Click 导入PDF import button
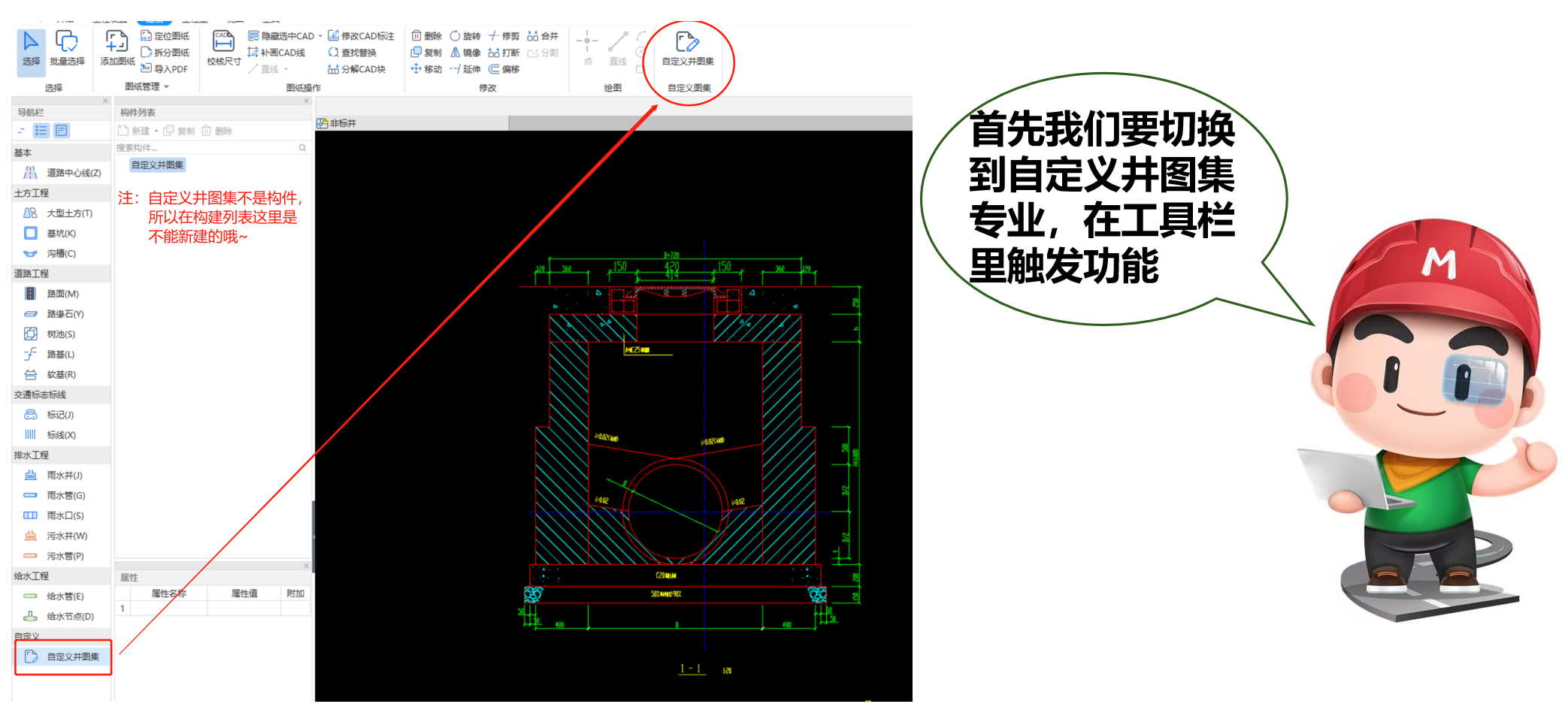 165,69
